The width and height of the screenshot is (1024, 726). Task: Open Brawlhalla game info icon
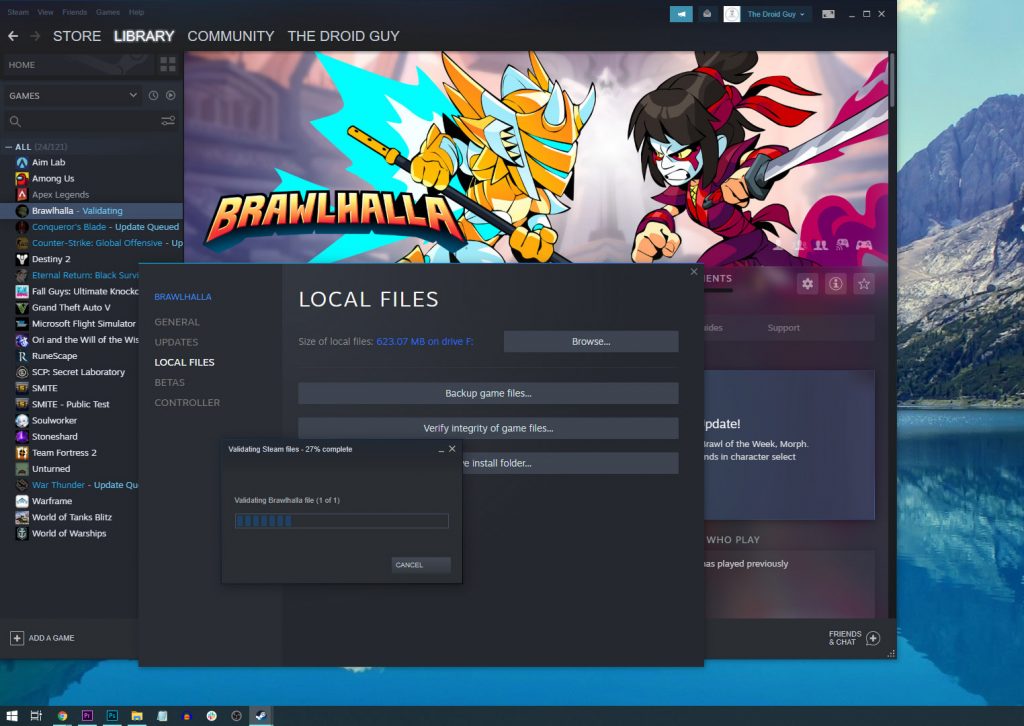click(x=836, y=283)
